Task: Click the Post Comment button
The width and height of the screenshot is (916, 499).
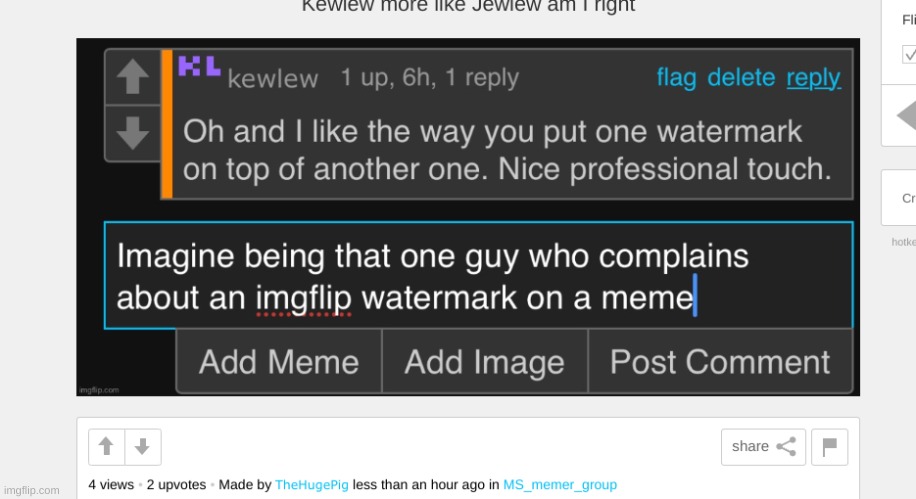Action: click(x=720, y=362)
